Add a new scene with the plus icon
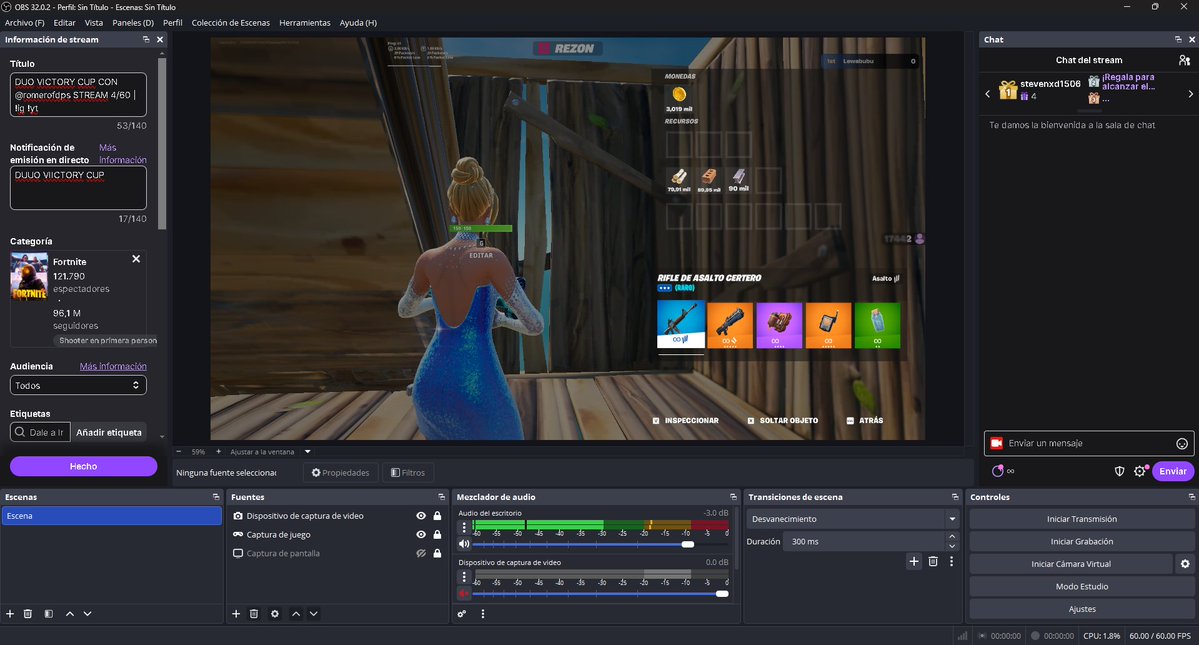 tap(10, 614)
